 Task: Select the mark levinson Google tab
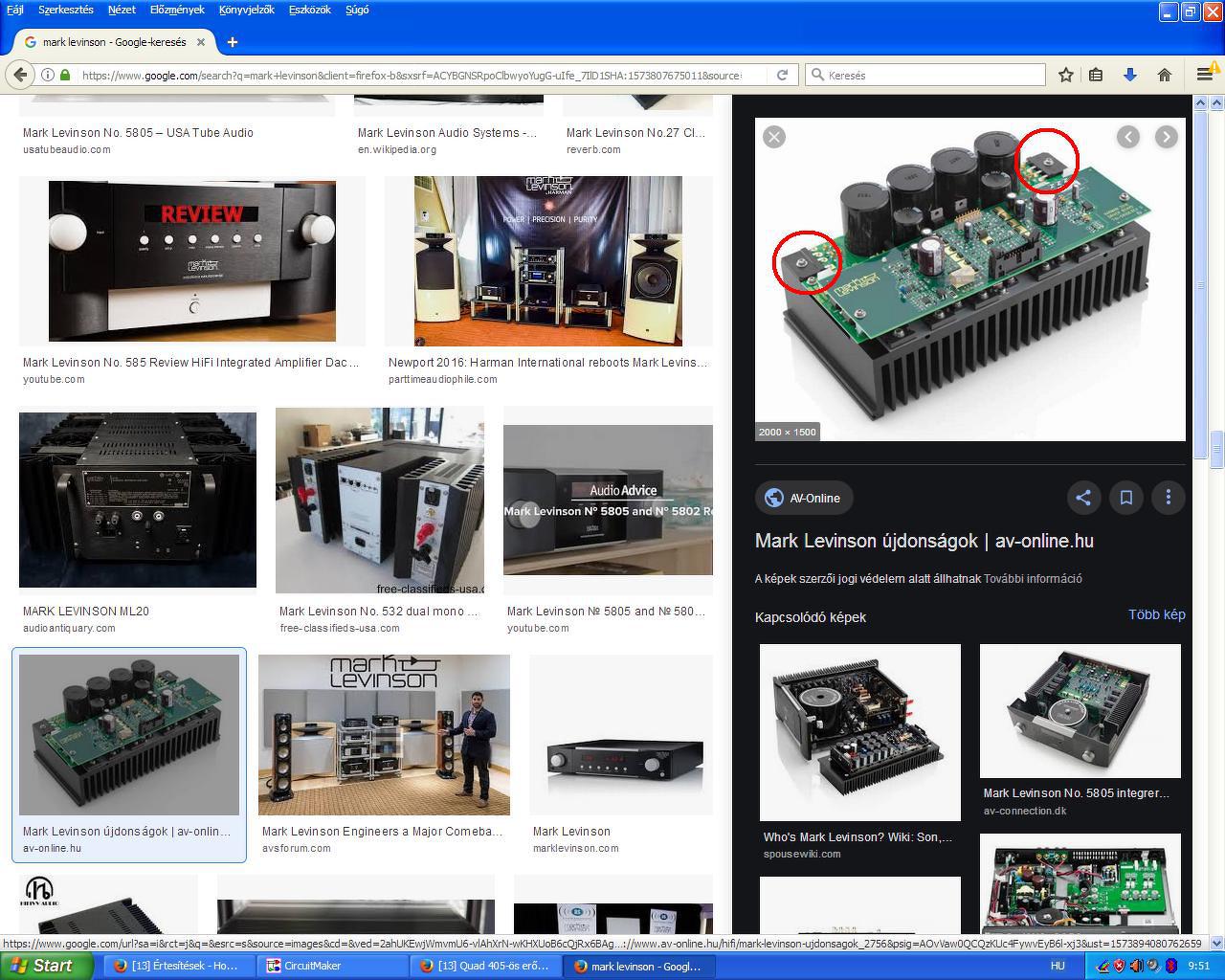click(115, 42)
